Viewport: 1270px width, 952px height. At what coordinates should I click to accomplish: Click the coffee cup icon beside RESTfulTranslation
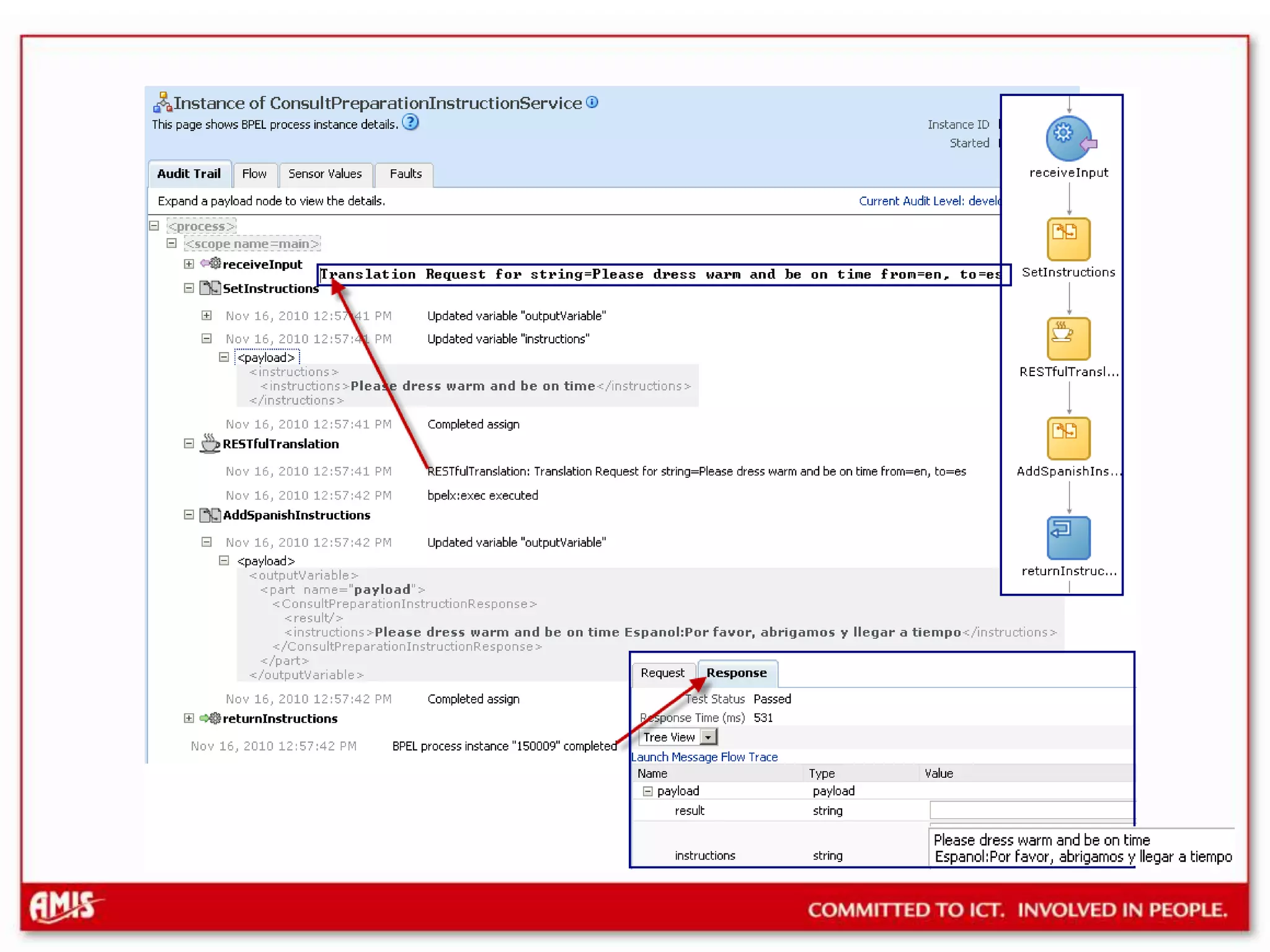coord(210,444)
